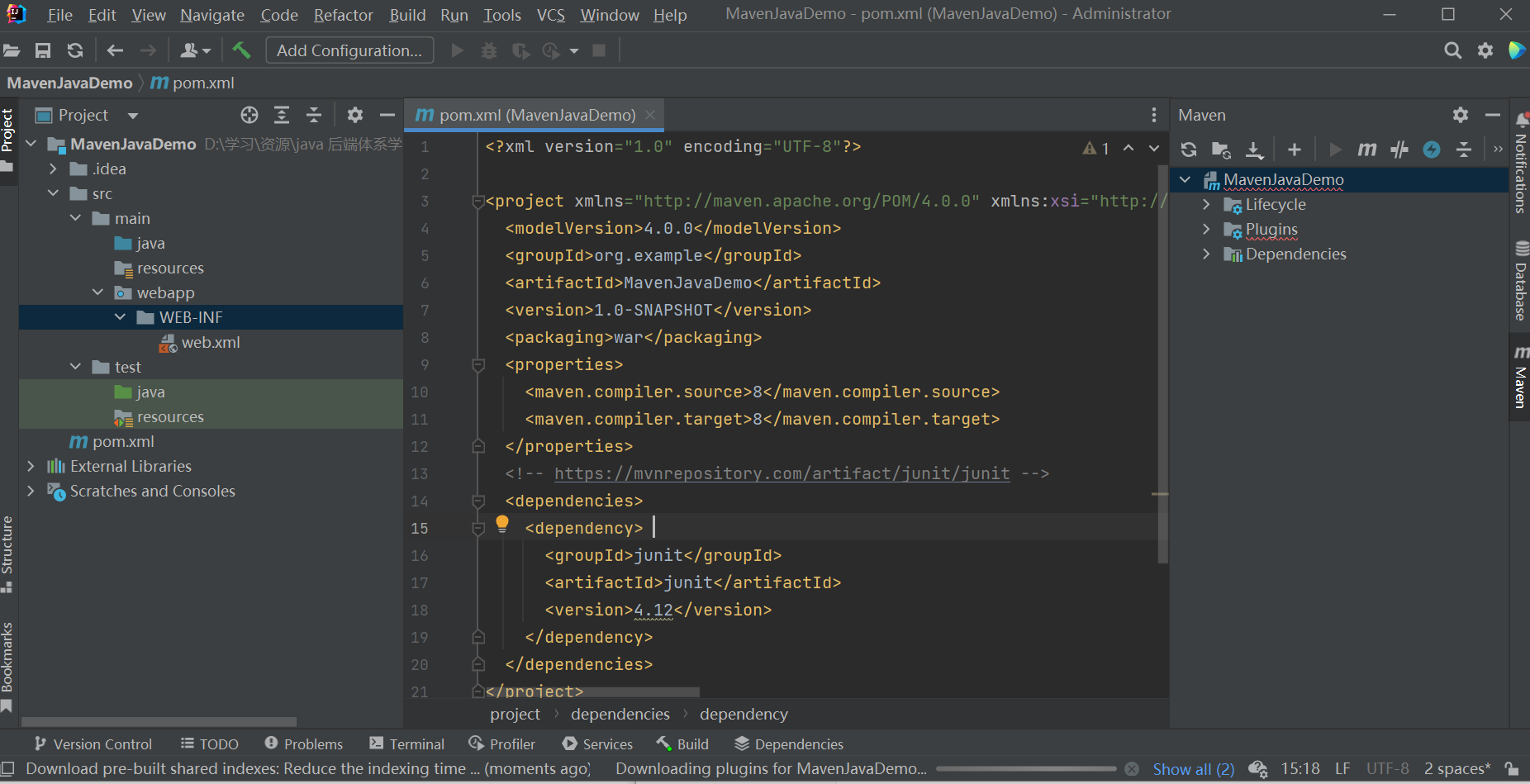Click the Save All toolbar icon
This screenshot has width=1530, height=784.
[x=43, y=50]
